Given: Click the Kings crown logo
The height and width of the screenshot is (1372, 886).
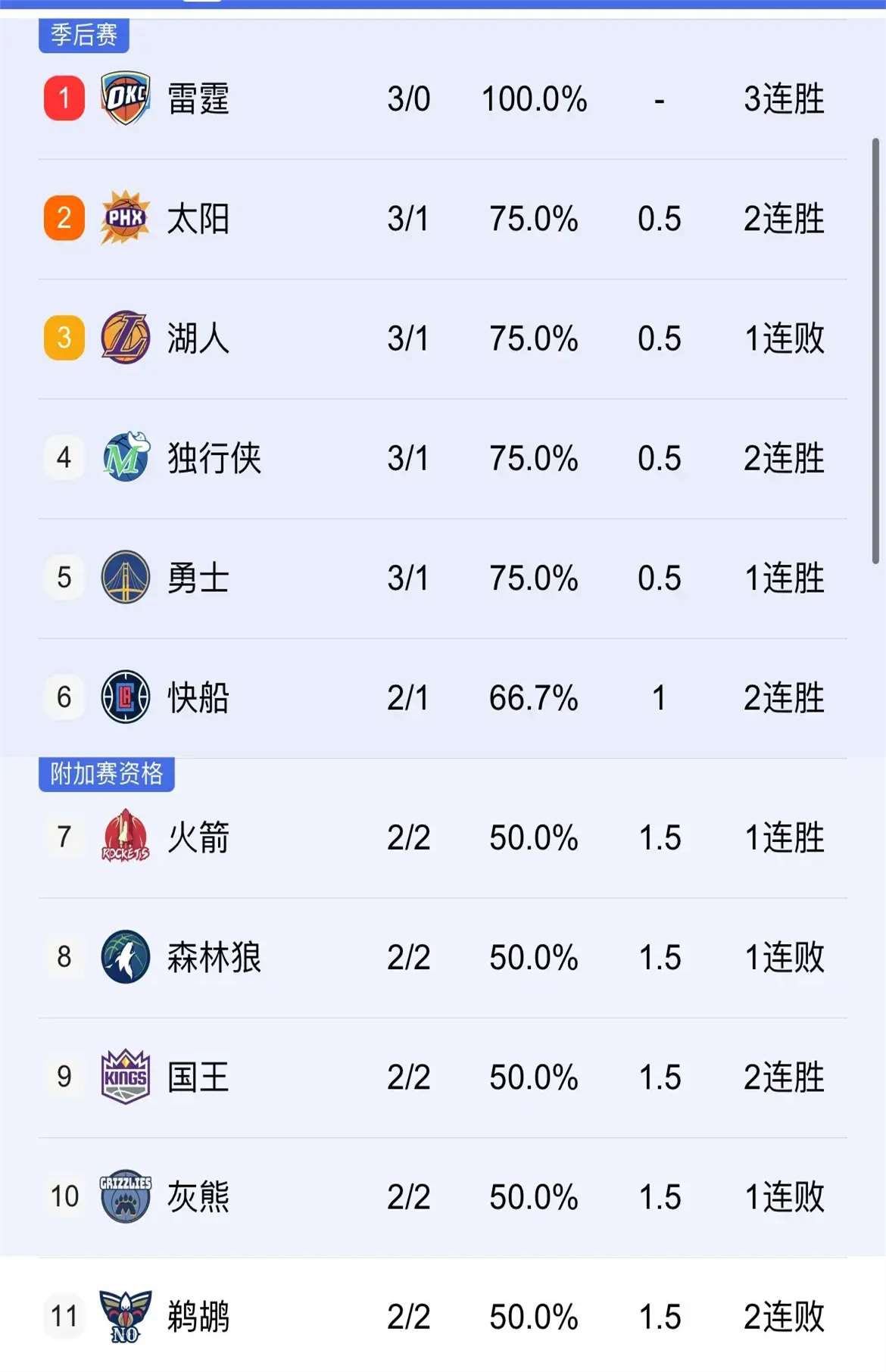Looking at the screenshot, I should (x=126, y=1076).
